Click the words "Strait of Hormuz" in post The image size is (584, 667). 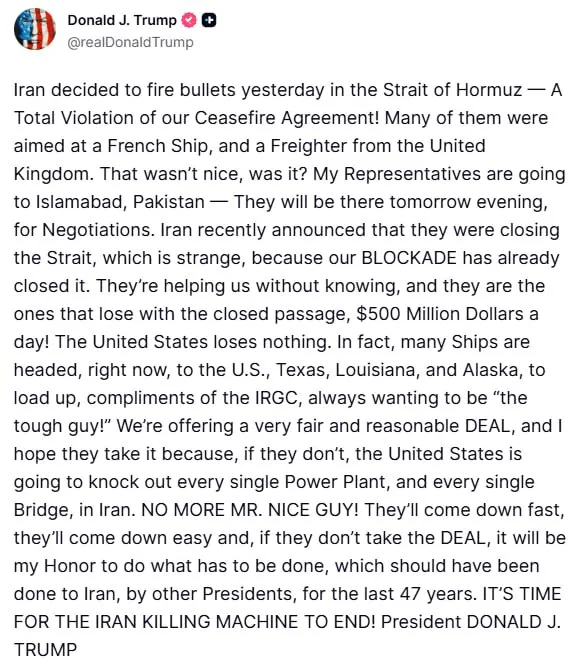coord(453,90)
